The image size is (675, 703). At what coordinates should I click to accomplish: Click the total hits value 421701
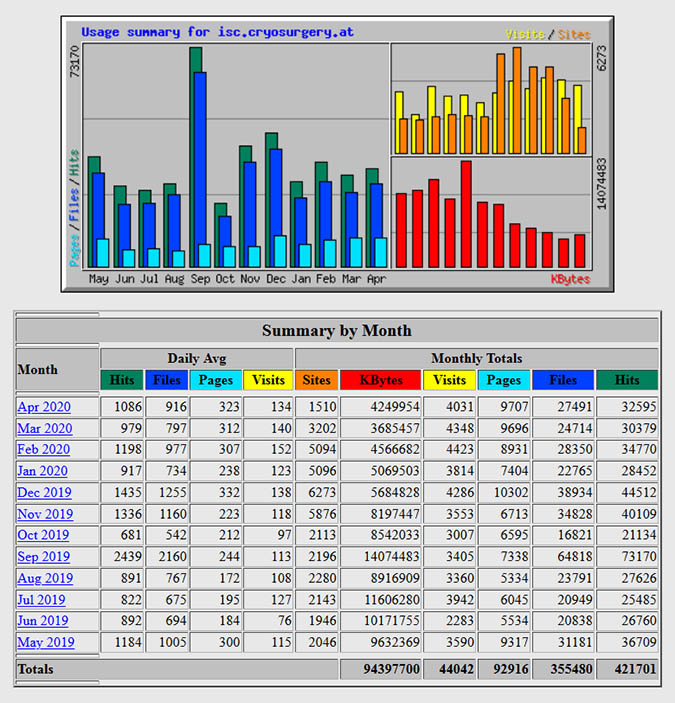pyautogui.click(x=627, y=669)
